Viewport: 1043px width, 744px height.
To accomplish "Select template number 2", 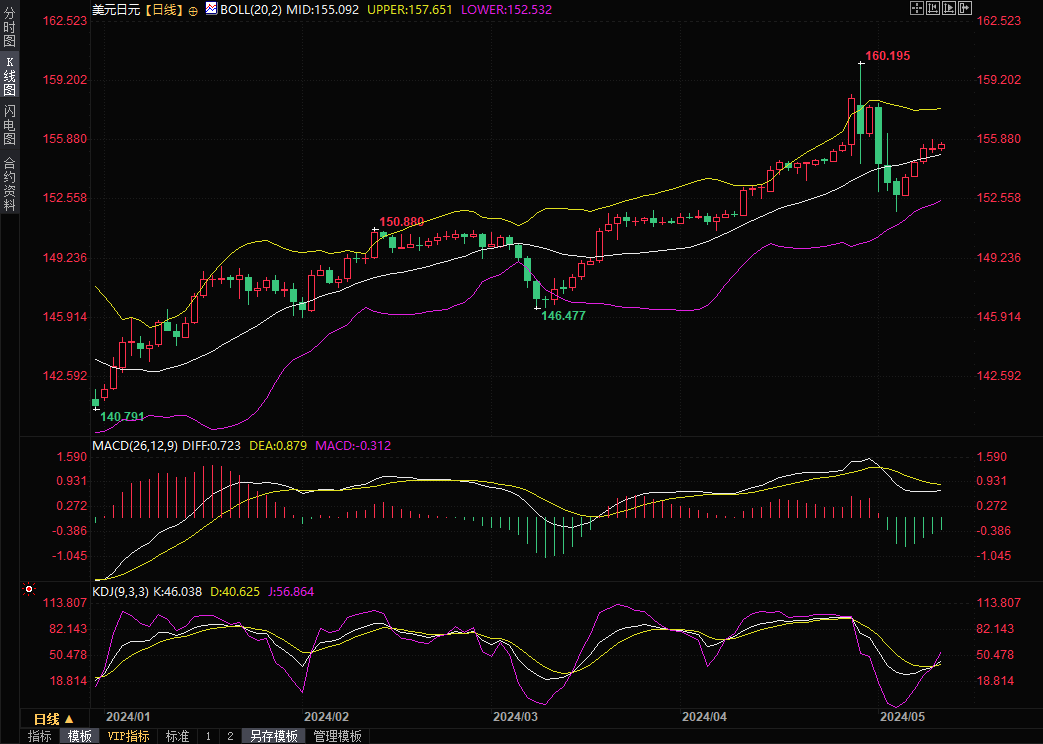I will click(230, 736).
